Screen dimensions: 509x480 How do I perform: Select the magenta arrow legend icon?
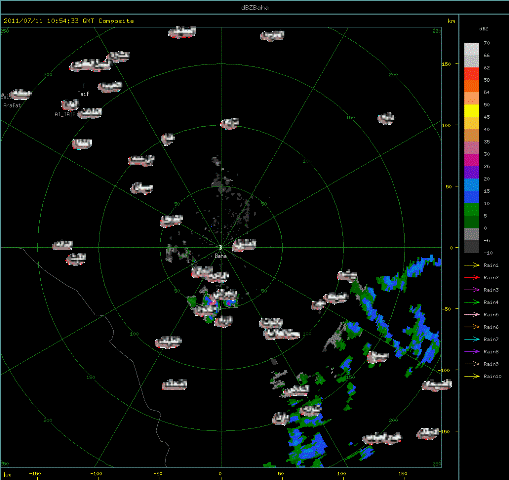tap(472, 290)
